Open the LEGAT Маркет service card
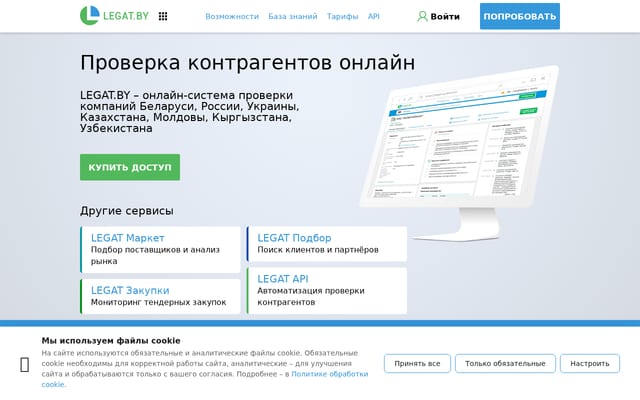Image resolution: width=640 pixels, height=400 pixels. 160,249
